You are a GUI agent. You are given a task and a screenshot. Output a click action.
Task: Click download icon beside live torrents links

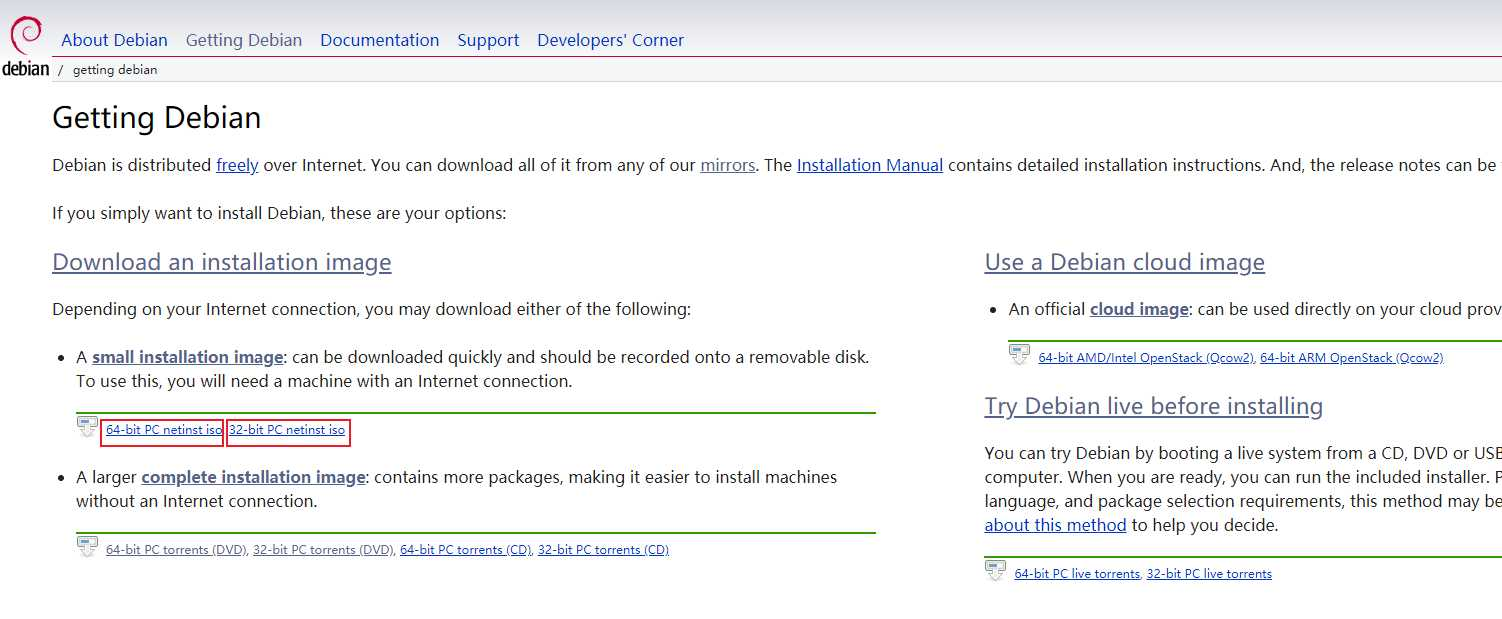995,571
